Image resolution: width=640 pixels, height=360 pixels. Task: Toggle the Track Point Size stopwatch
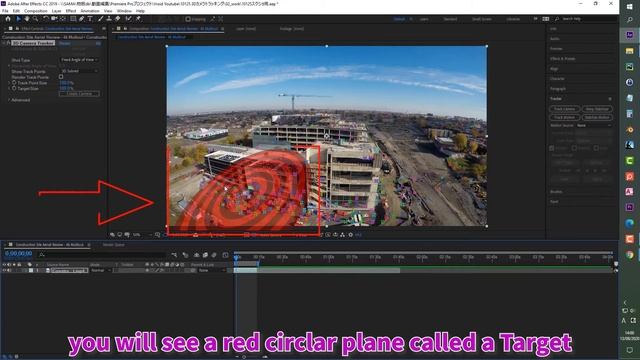point(14,82)
